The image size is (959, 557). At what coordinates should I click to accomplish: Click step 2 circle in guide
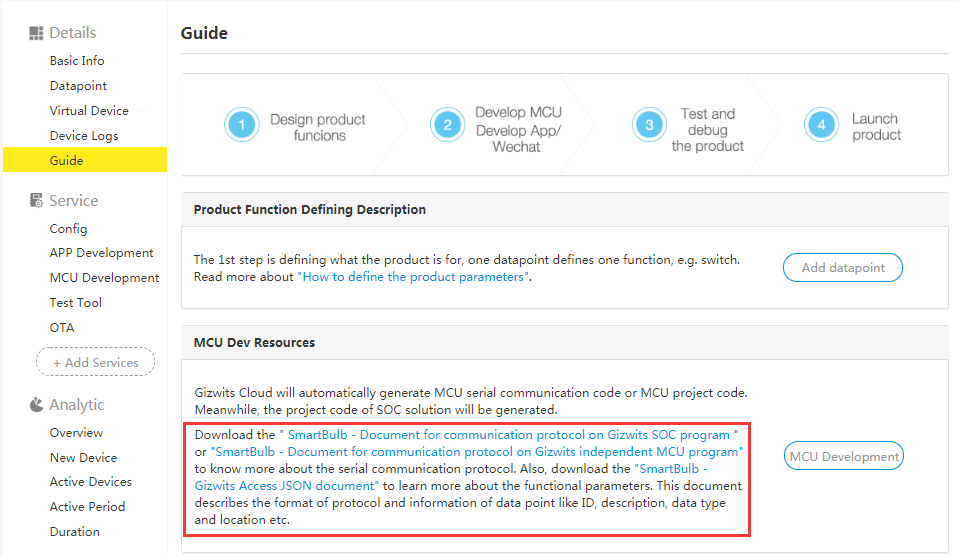447,125
